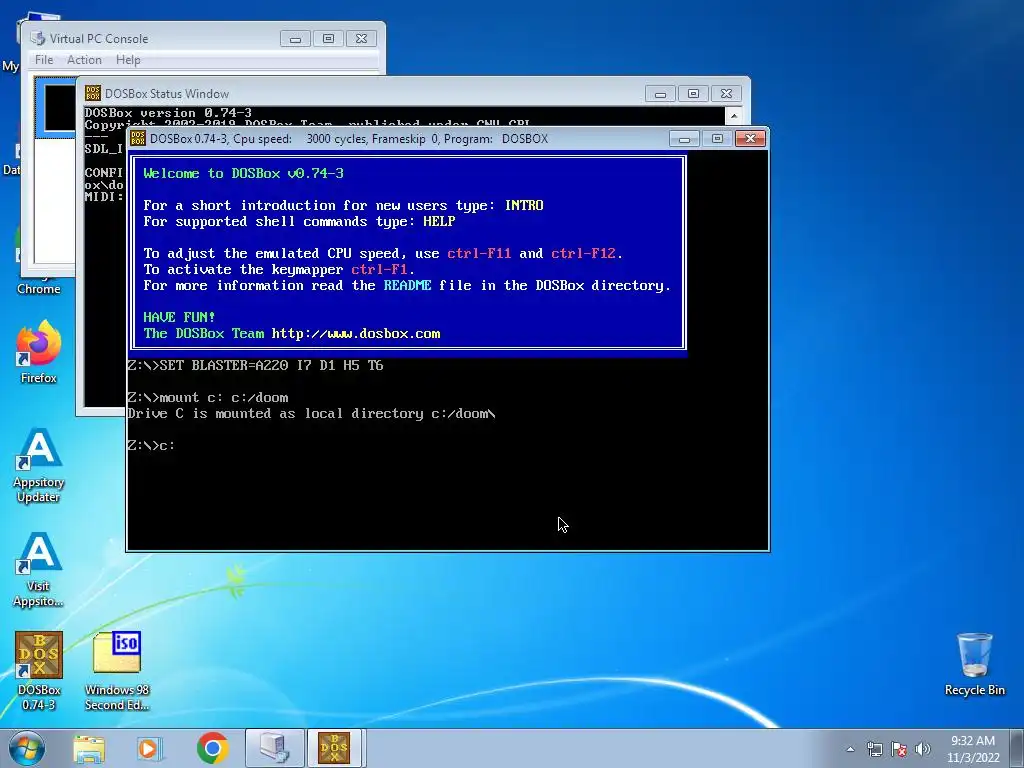
Task: Open the Appsitory Updater desktop shortcut
Action: pyautogui.click(x=39, y=465)
